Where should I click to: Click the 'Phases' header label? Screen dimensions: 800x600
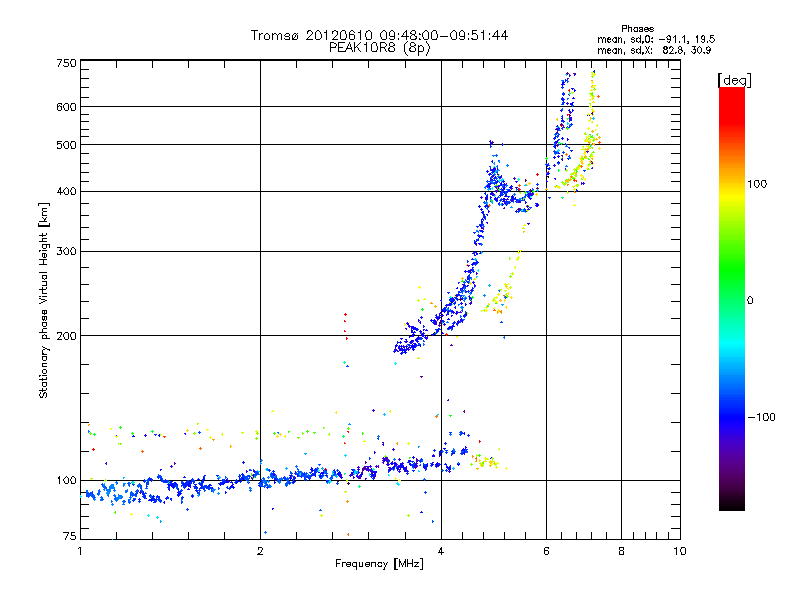637,29
